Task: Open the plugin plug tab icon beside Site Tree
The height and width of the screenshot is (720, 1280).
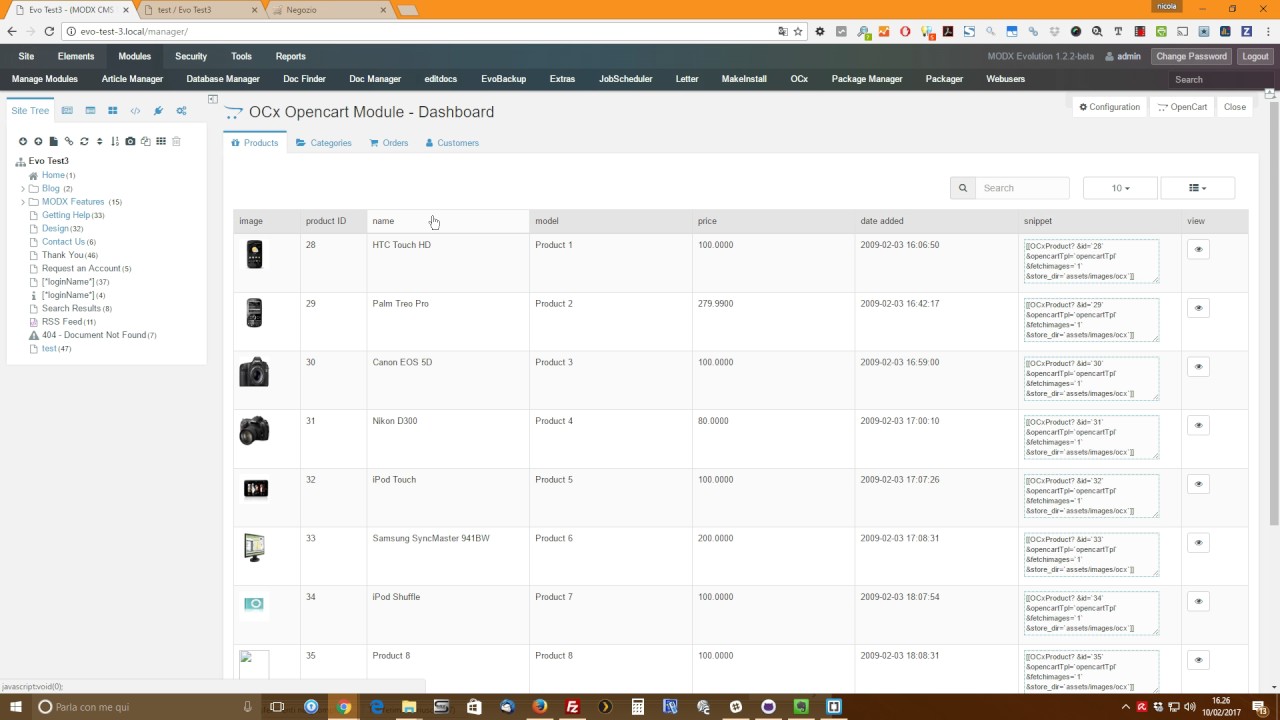Action: pyautogui.click(x=158, y=111)
